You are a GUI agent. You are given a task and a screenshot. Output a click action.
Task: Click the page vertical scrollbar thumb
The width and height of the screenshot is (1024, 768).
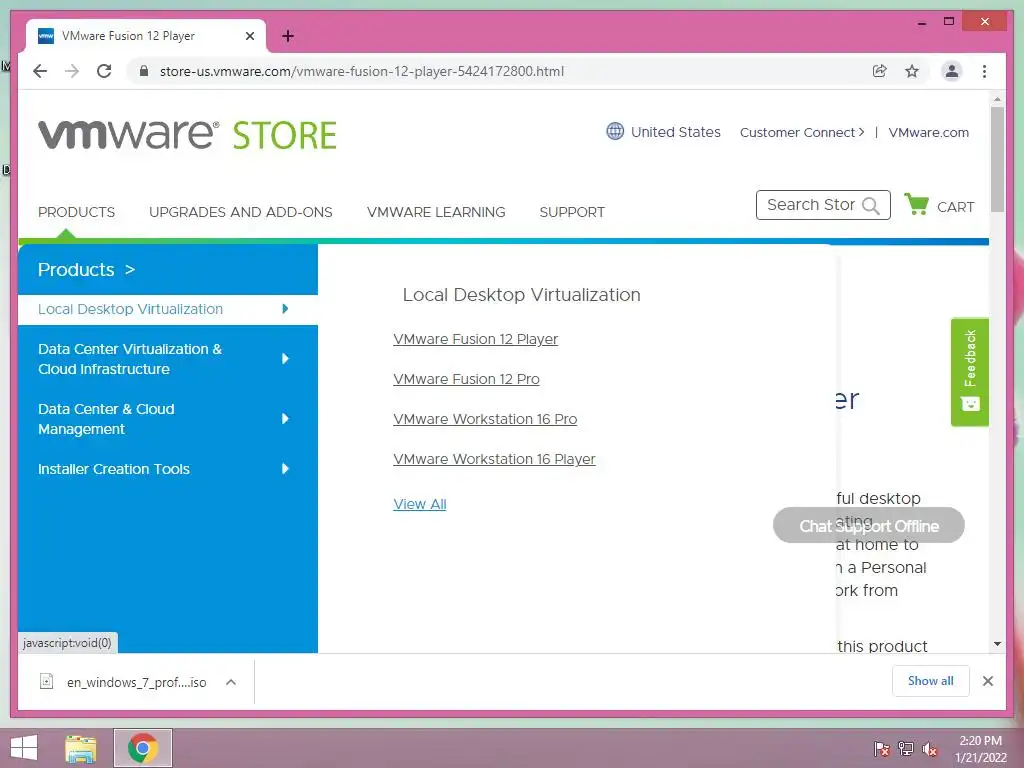(x=997, y=159)
